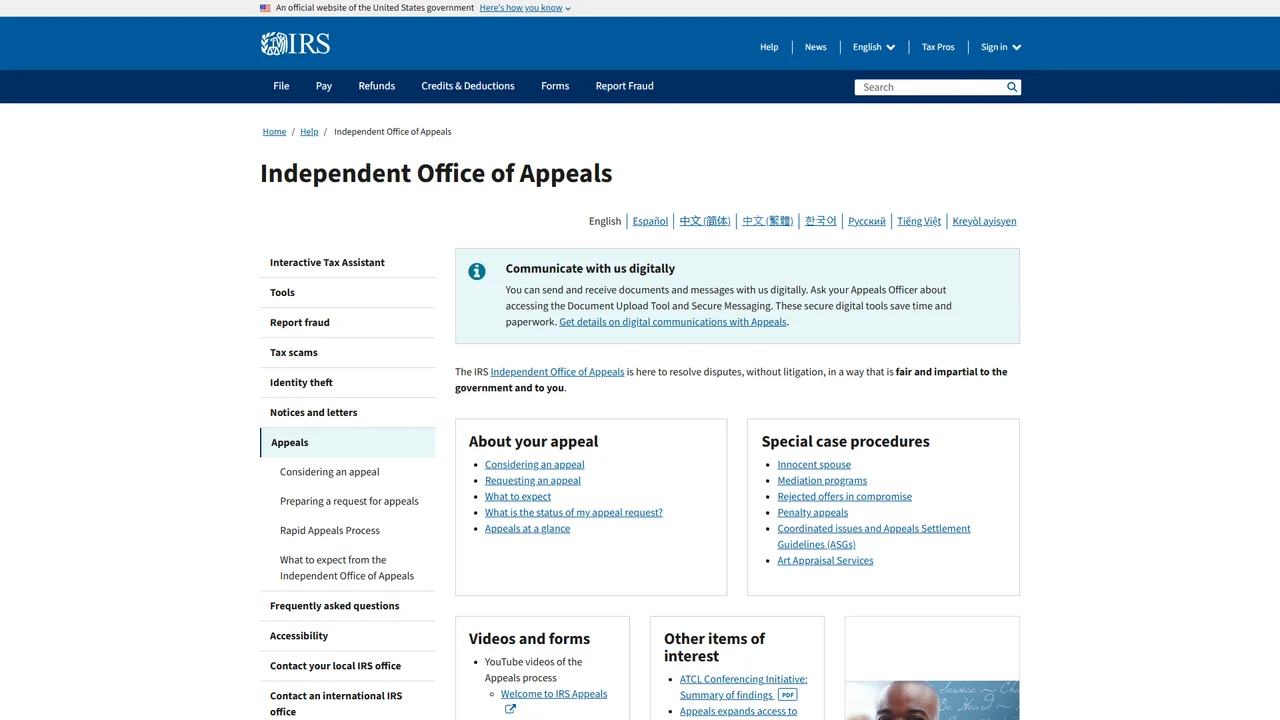Open Rapid Appeals Process in the sidebar
Image resolution: width=1280 pixels, height=720 pixels.
pyautogui.click(x=330, y=531)
